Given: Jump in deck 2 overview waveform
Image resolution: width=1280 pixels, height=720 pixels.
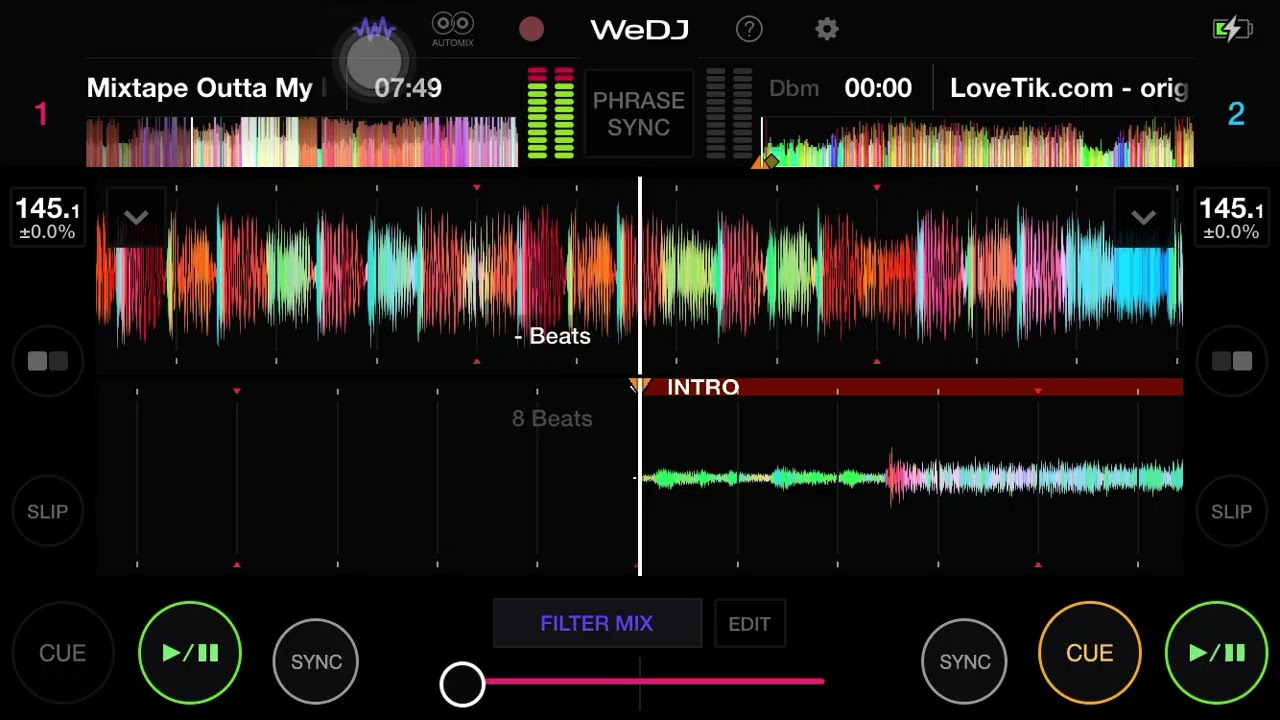Looking at the screenshot, I should (977, 141).
